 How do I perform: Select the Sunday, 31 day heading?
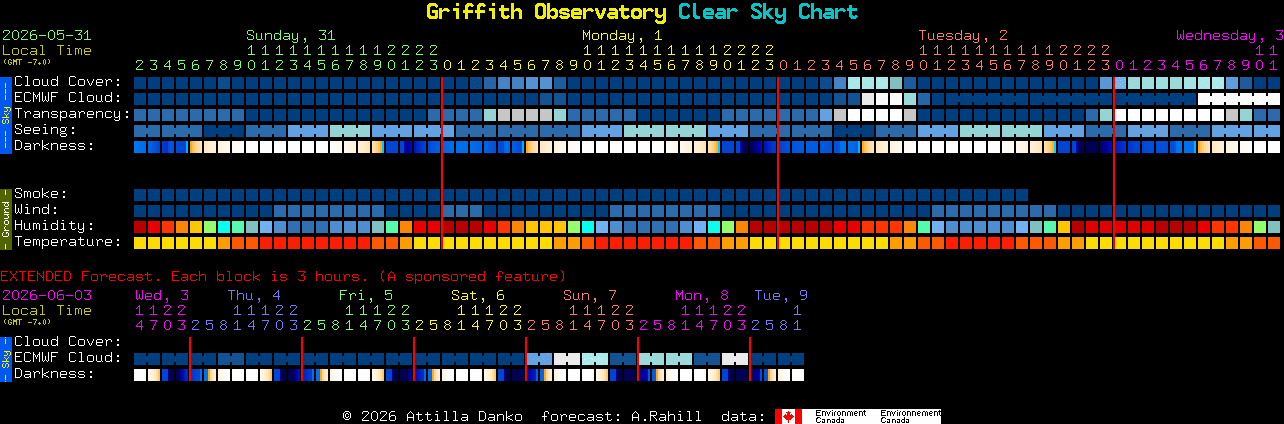[291, 36]
